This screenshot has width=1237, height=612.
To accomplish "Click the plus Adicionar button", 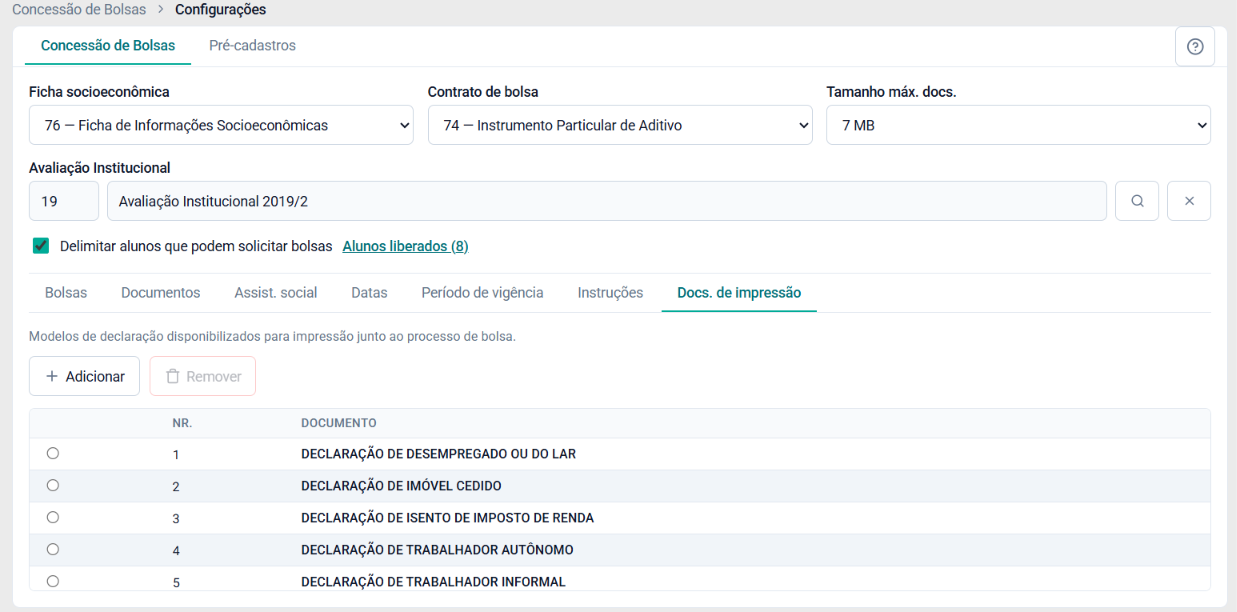I will (84, 376).
